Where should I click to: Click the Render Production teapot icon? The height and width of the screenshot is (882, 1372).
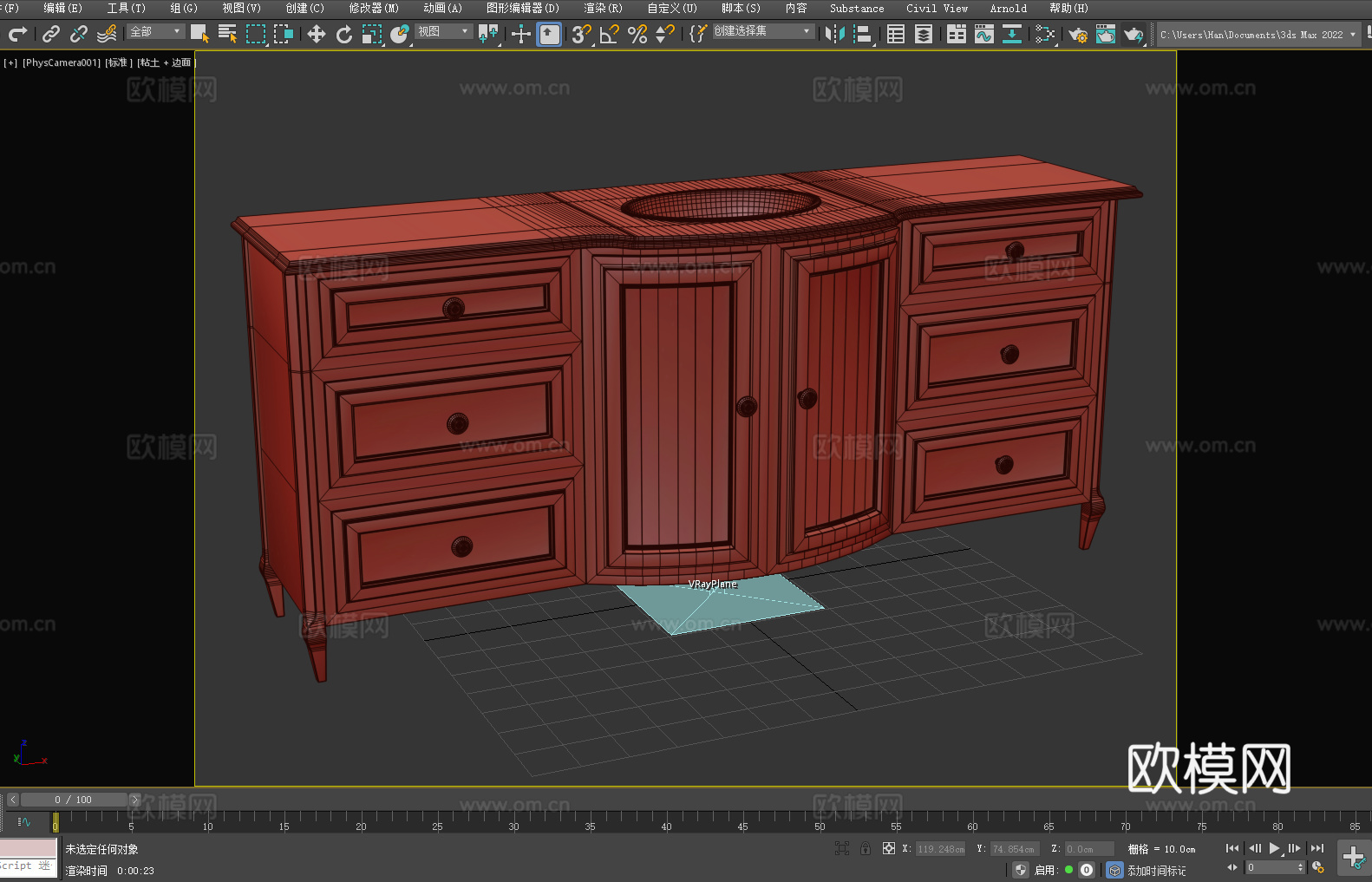[1134, 34]
